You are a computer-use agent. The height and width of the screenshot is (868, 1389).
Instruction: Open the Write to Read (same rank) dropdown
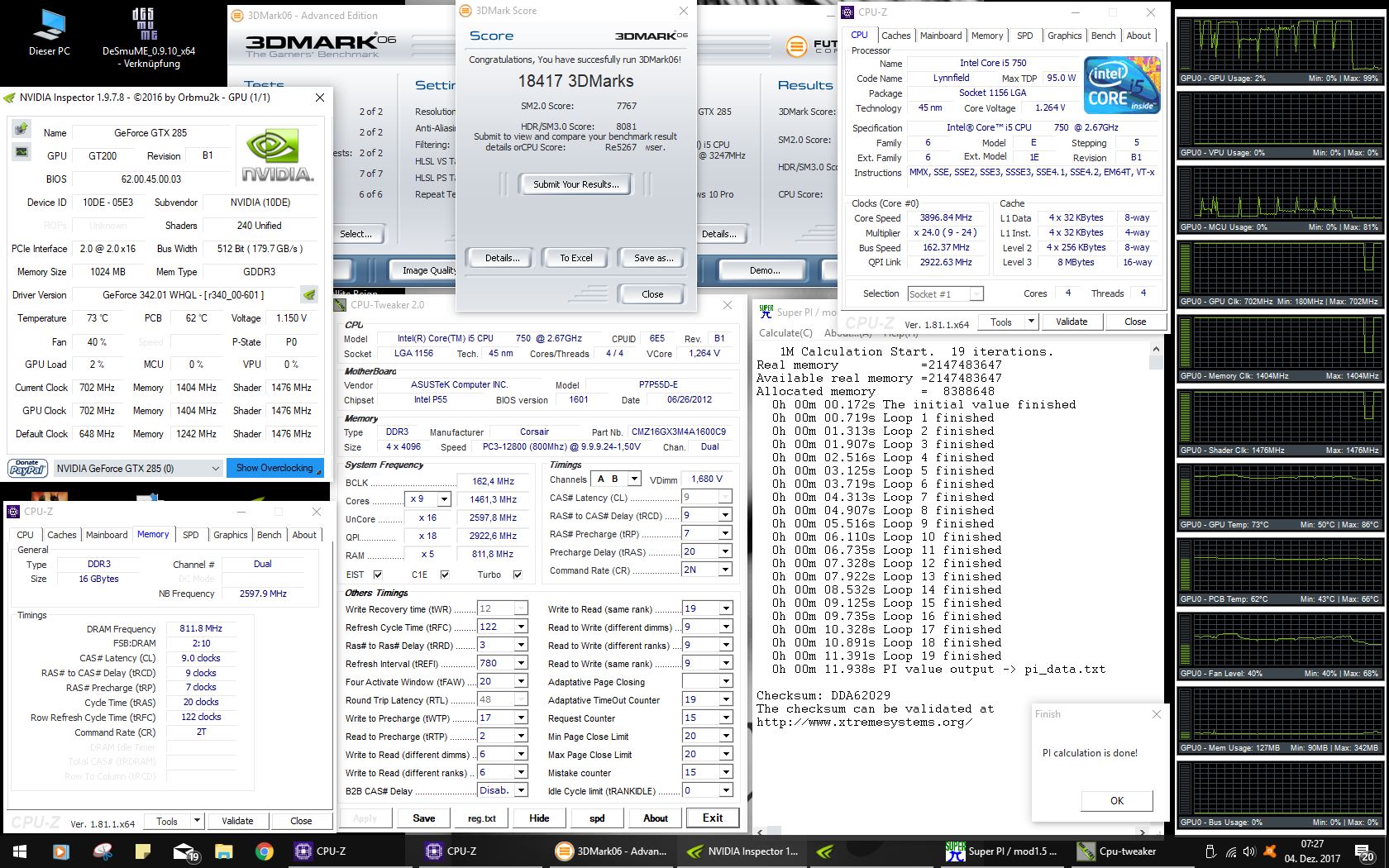[725, 608]
